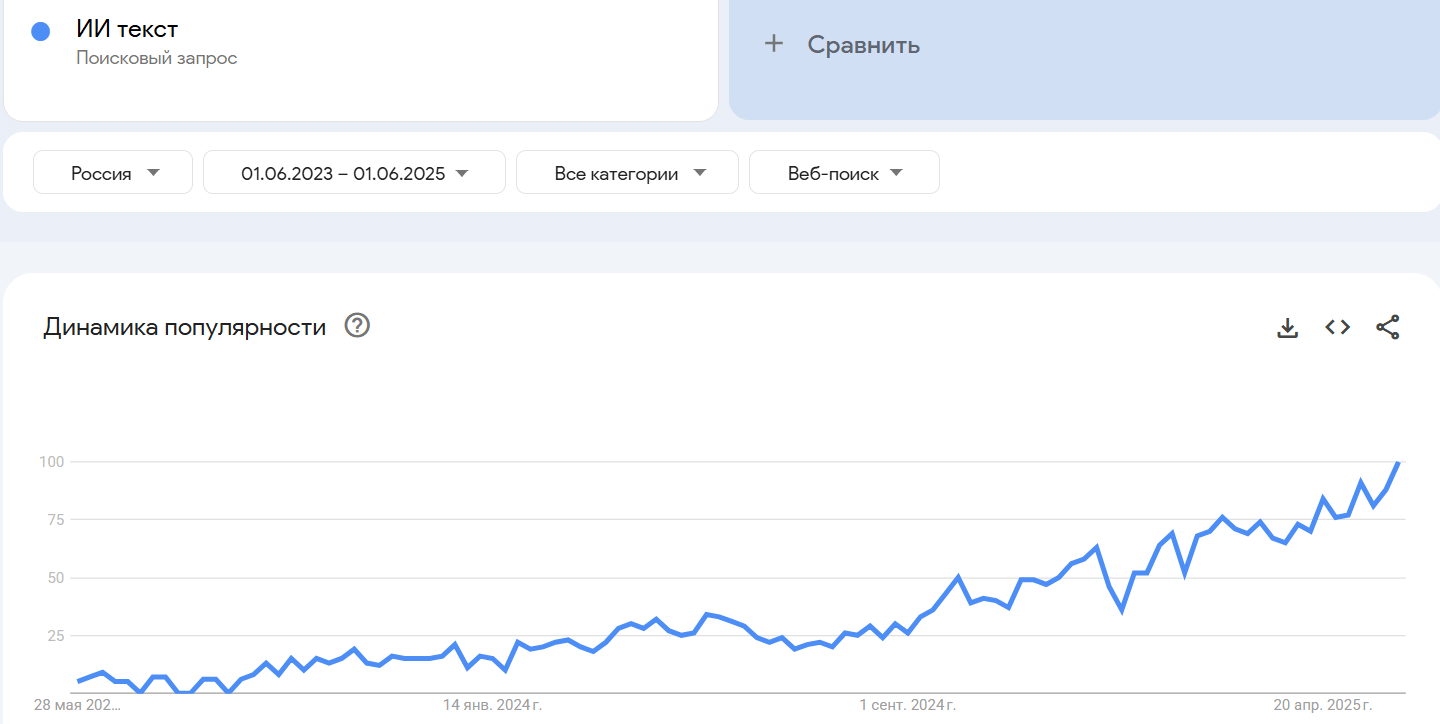Expand the date range dropdown

354,173
